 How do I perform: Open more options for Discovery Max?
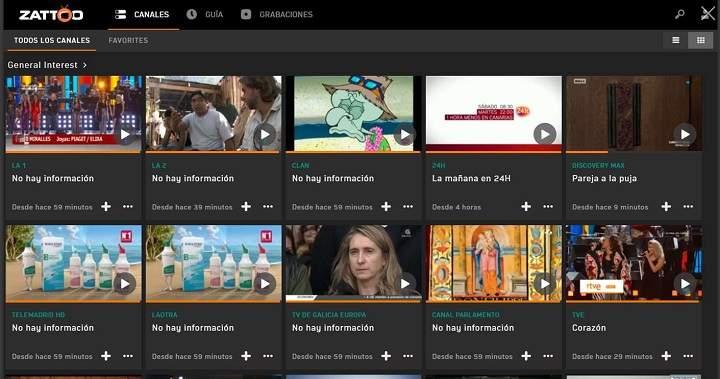tap(688, 207)
